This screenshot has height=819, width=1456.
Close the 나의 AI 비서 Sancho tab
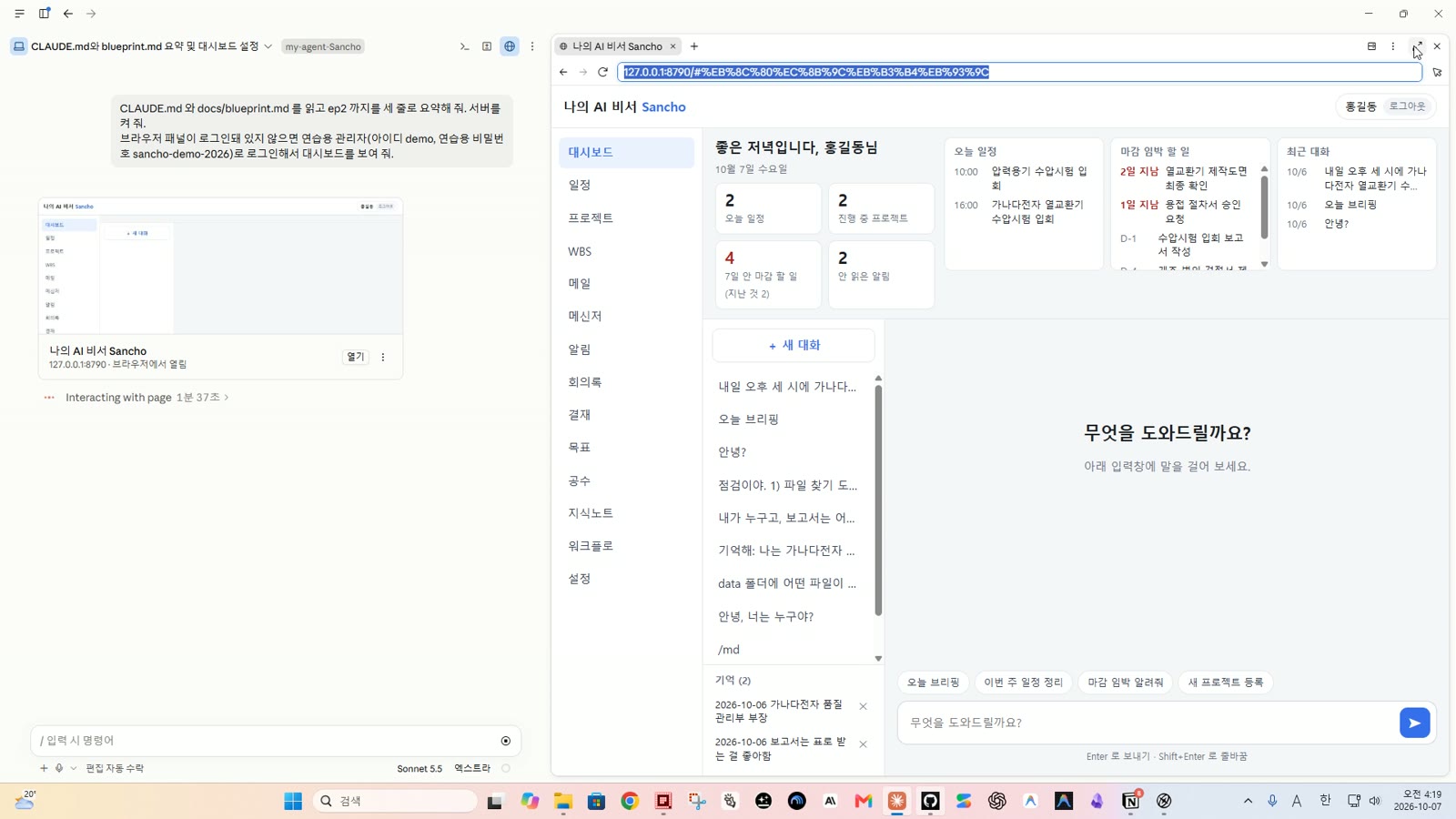673,46
